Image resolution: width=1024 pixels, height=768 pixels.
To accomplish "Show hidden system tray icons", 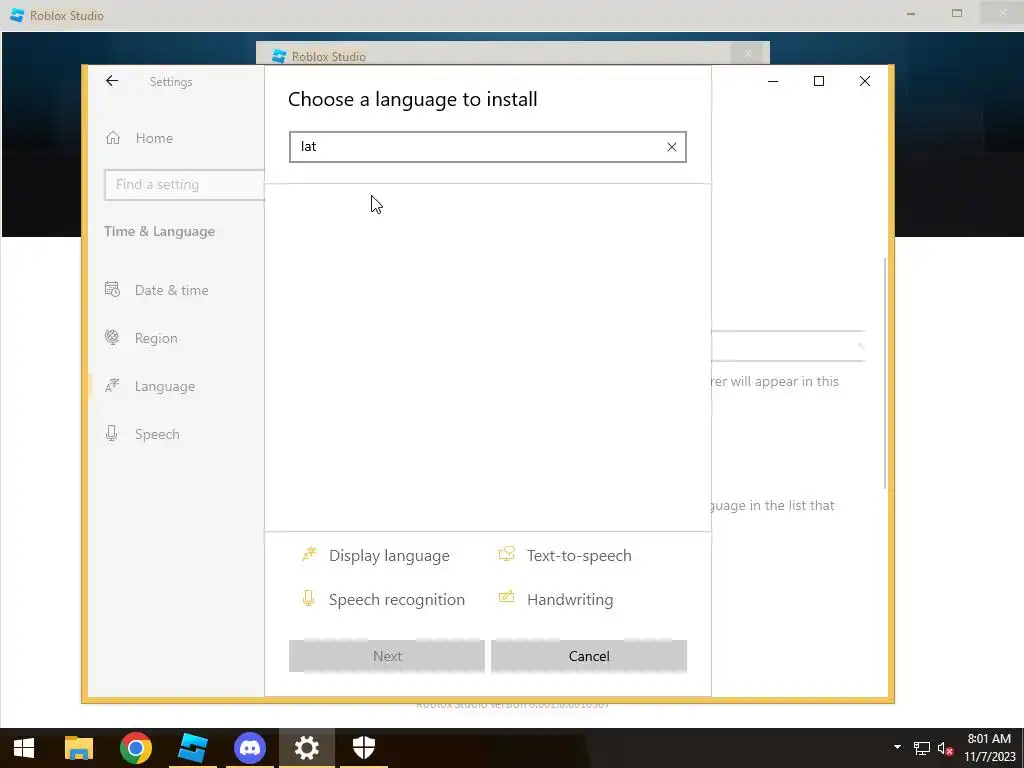I will pyautogui.click(x=897, y=747).
